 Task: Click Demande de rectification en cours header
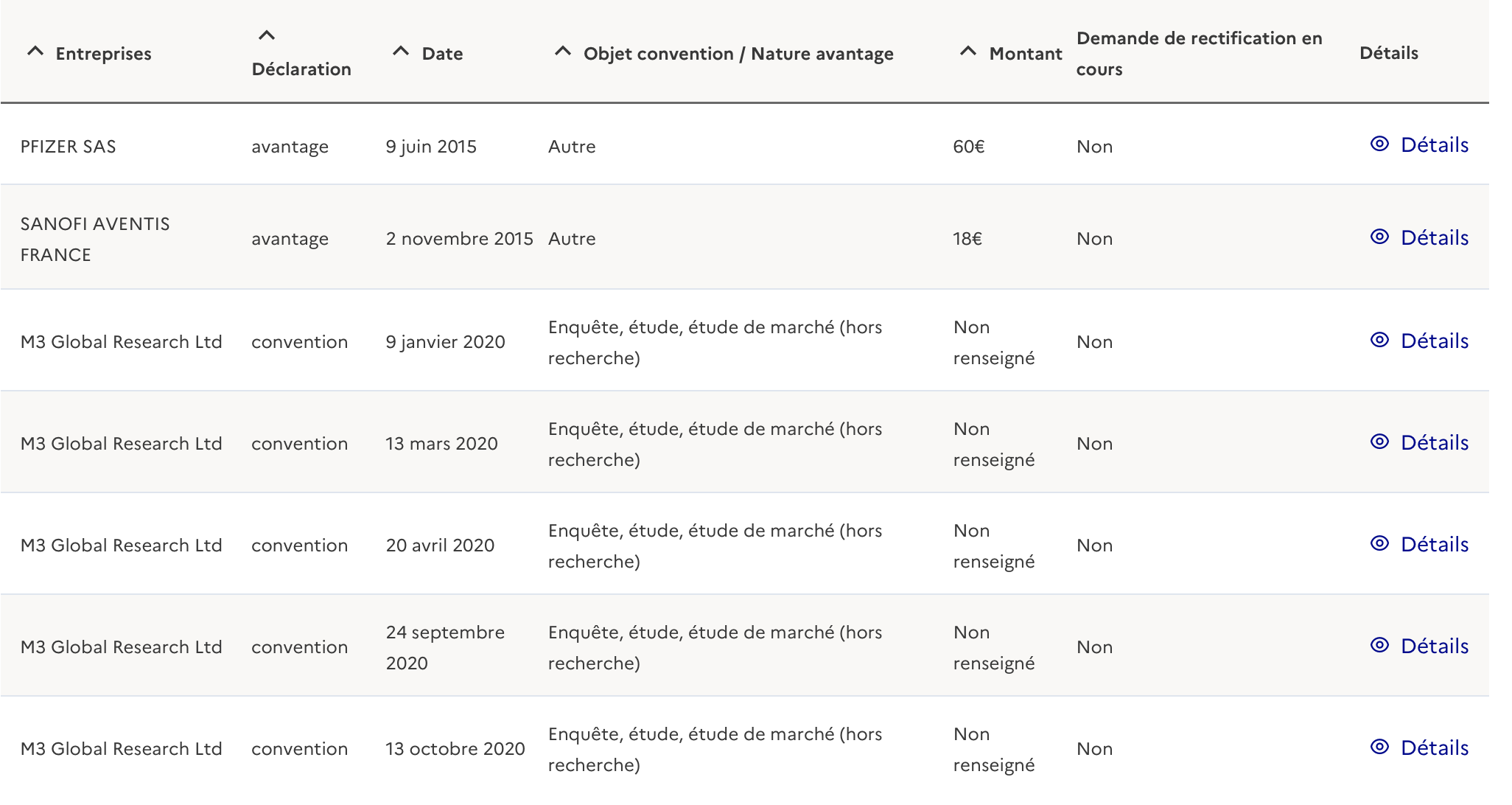coord(1199,54)
